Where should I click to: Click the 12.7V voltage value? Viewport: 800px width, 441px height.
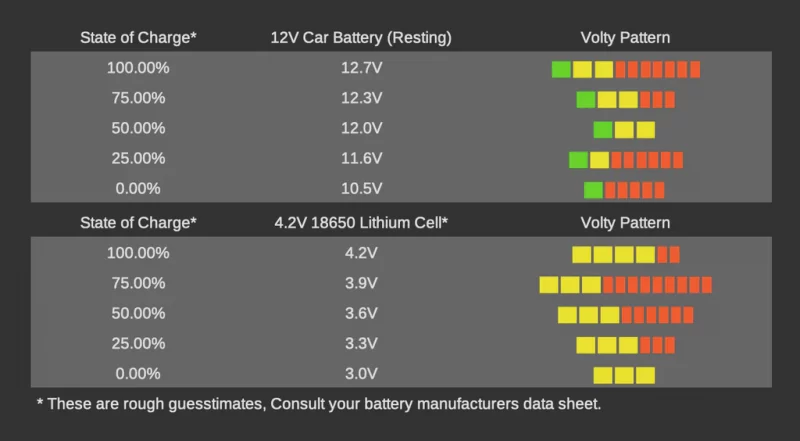tap(361, 68)
